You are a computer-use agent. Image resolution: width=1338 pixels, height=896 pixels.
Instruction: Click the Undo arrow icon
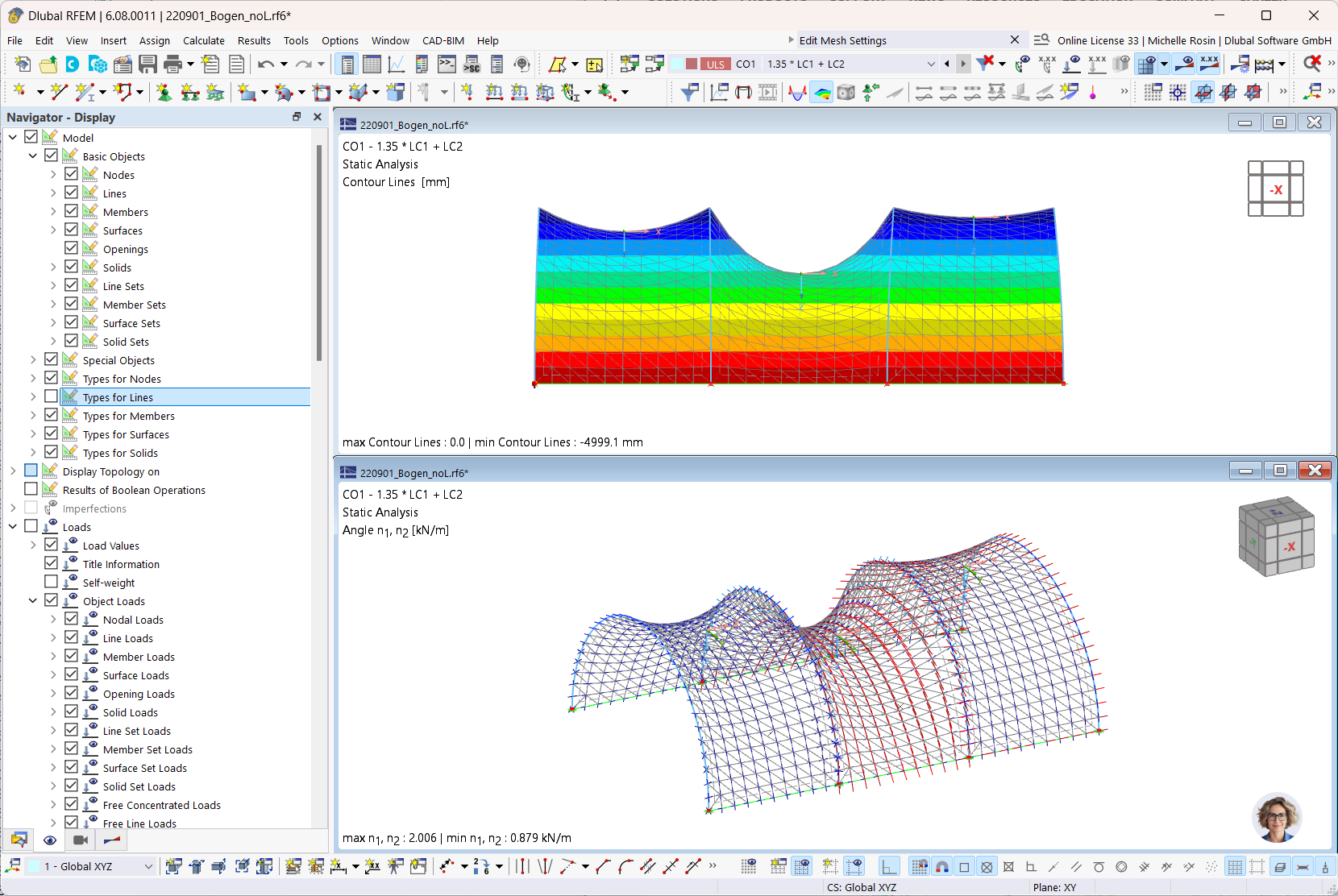(x=266, y=64)
